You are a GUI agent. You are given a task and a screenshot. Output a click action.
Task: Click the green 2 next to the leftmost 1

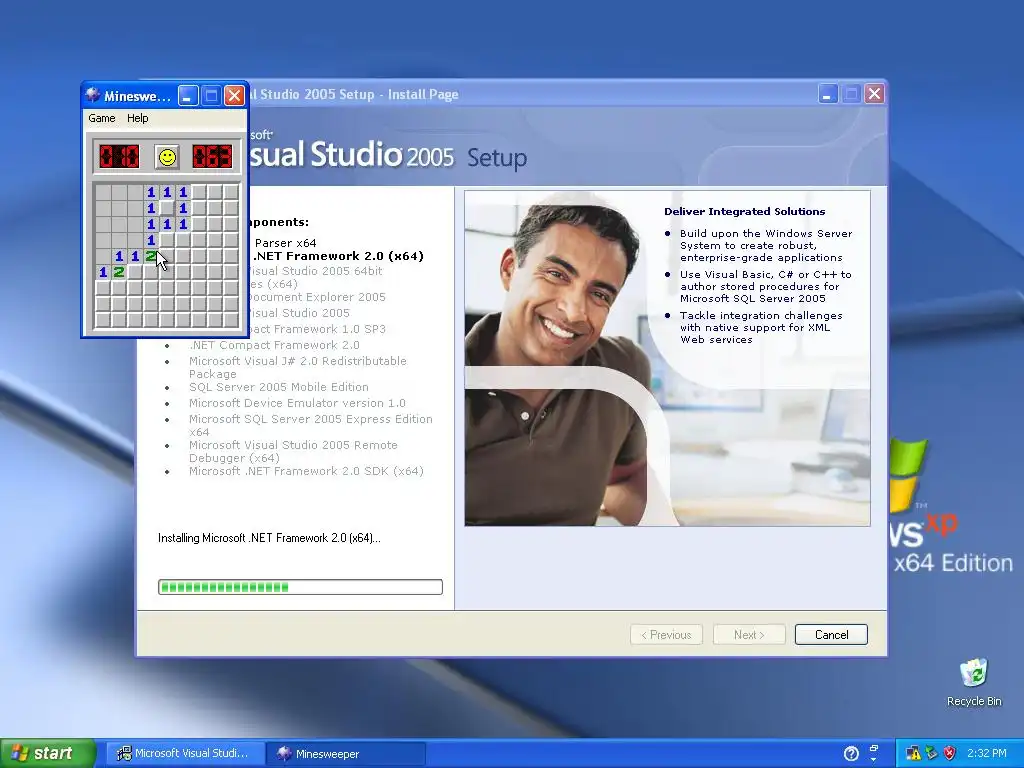pyautogui.click(x=119, y=272)
